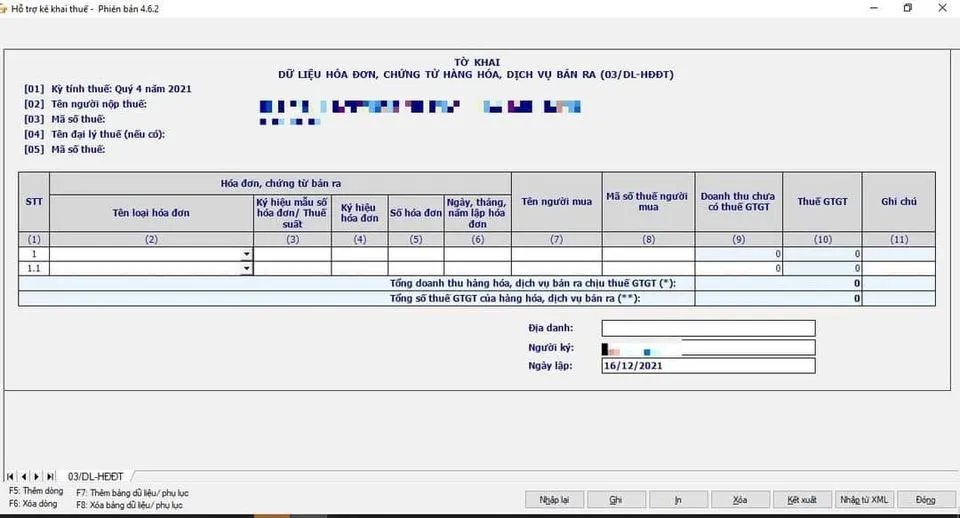
Task: Select Ký hiệu mẫu số cell in row 1.1
Action: coord(293,268)
